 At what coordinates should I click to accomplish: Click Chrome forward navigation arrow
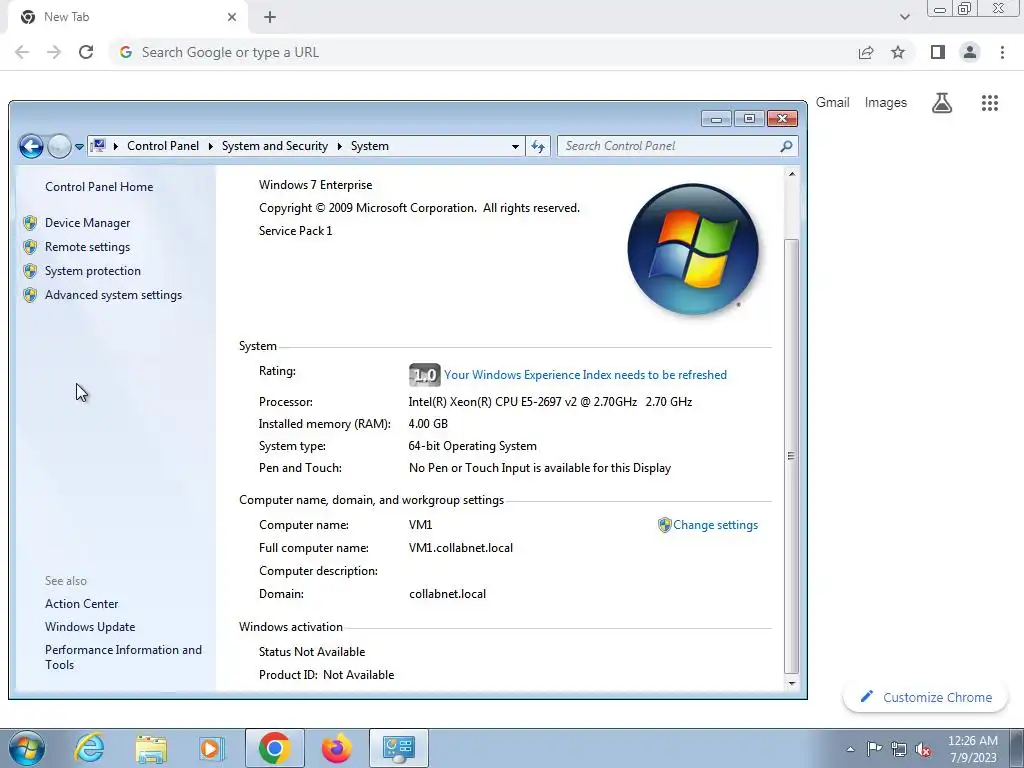pos(54,52)
